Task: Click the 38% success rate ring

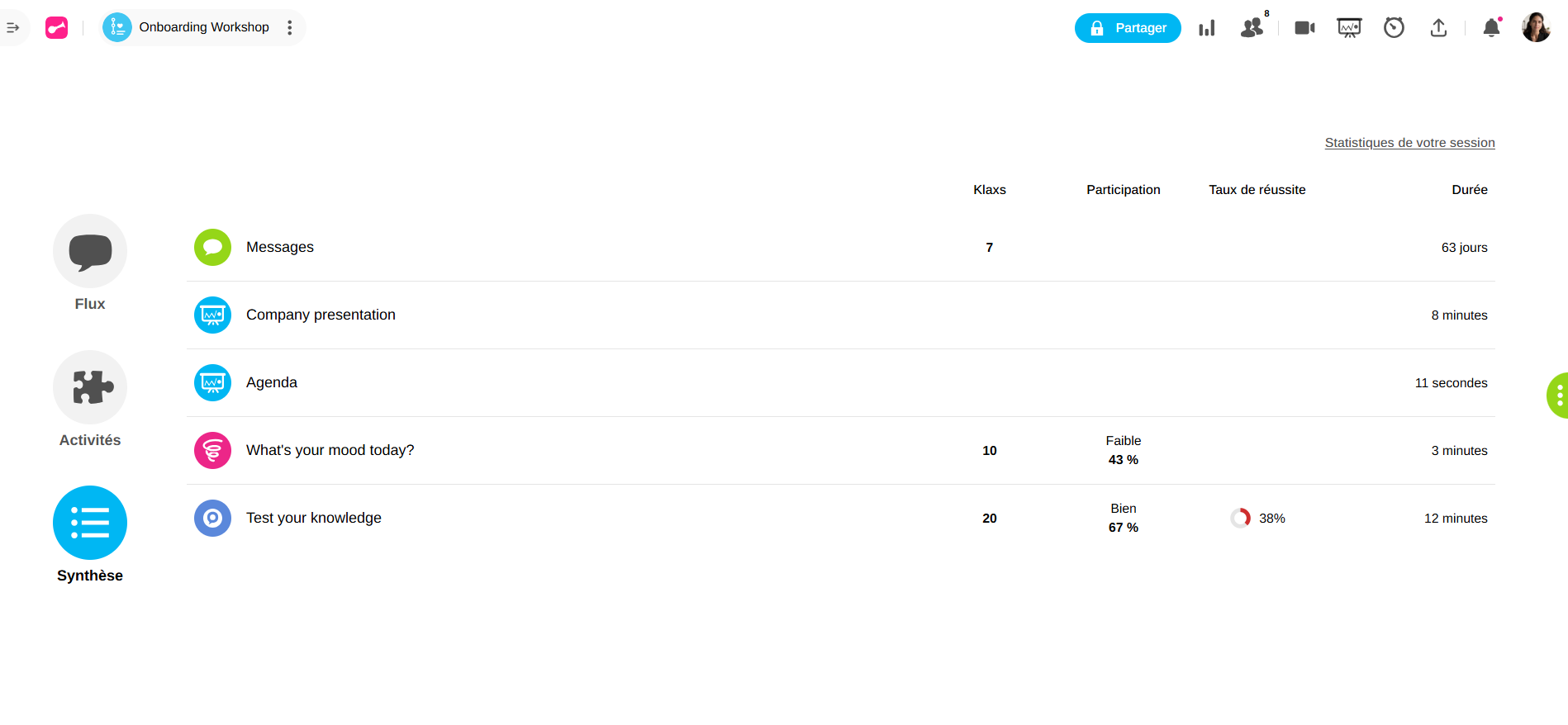Action: pos(1241,519)
